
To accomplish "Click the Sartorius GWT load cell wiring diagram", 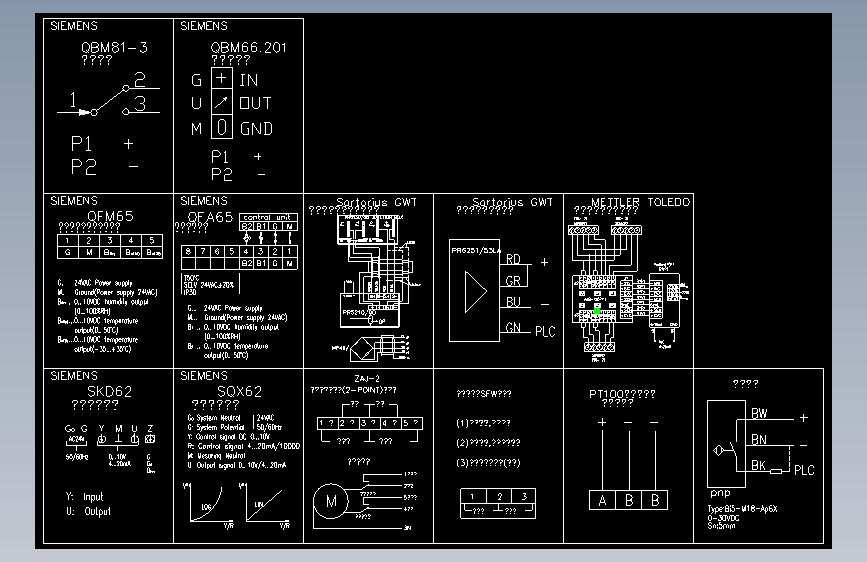I will (377, 288).
